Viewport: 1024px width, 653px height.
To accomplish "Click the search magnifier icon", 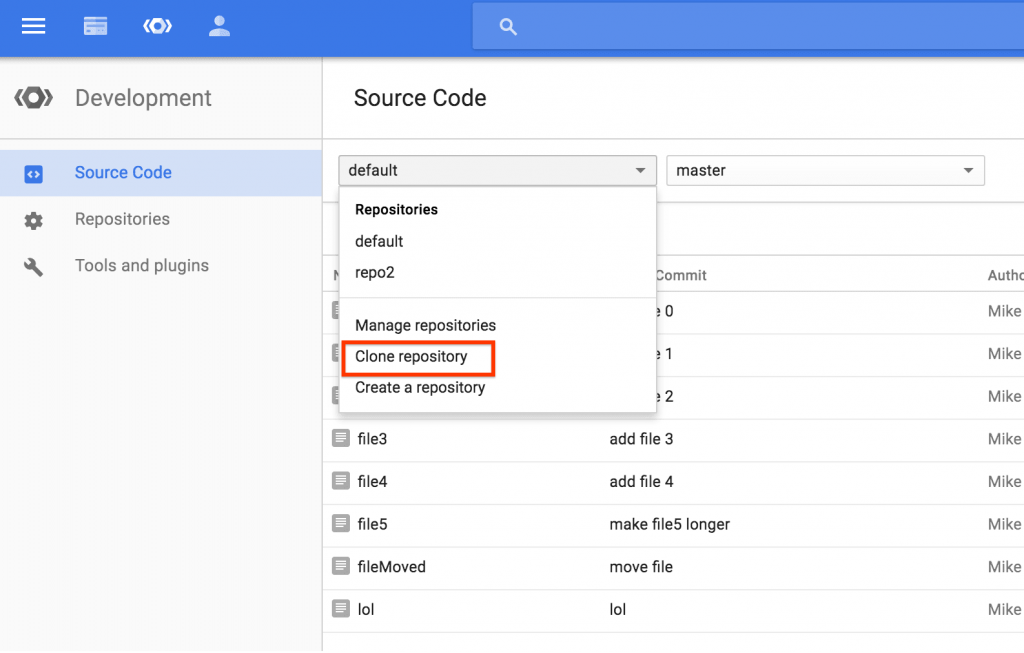I will 508,28.
